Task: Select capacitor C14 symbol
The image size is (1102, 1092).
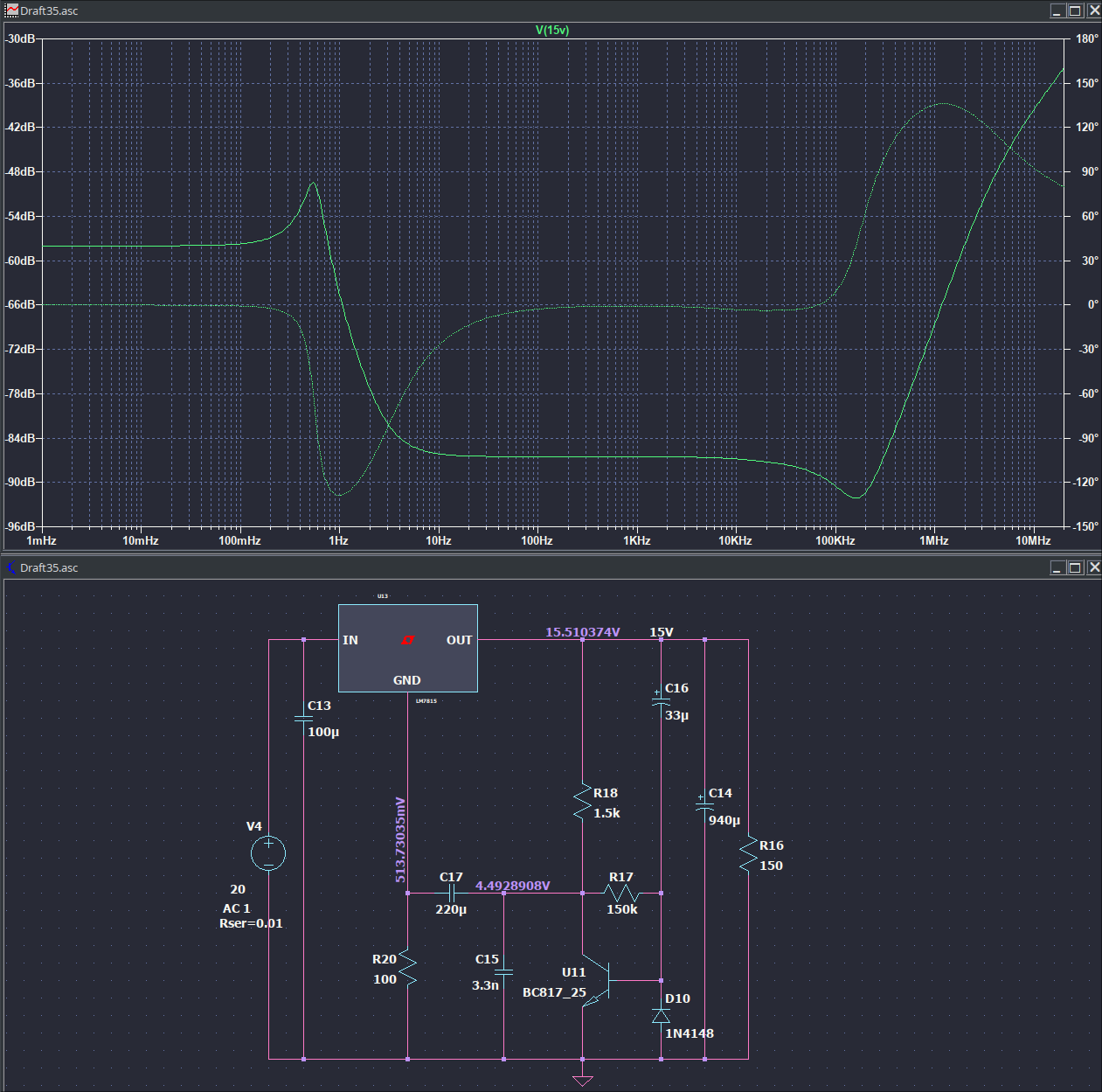Action: point(704,806)
